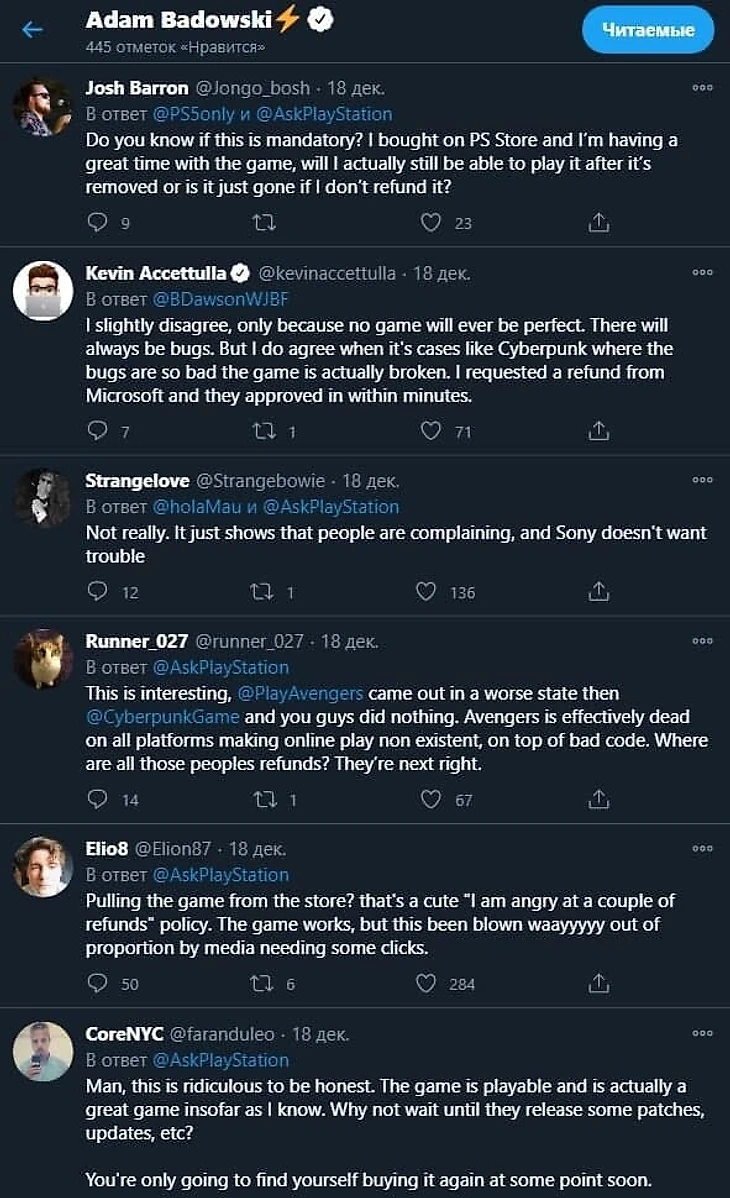Go back using the left arrow
This screenshot has height=1198, width=730.
pyautogui.click(x=33, y=29)
